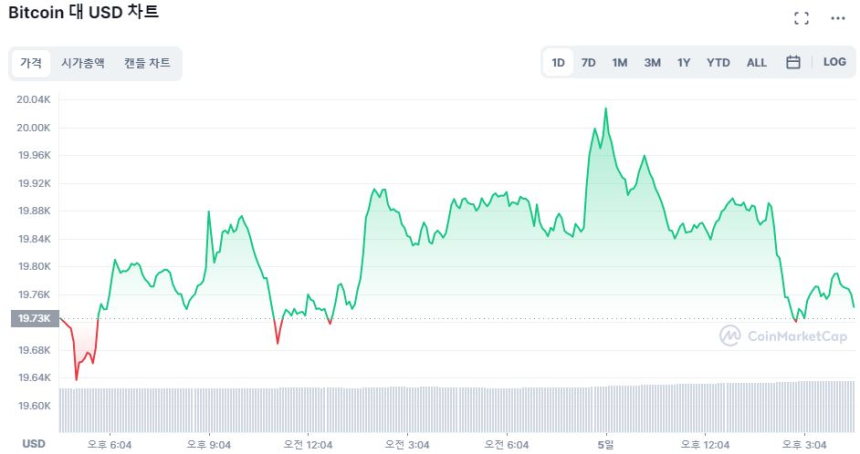
Task: Open the calendar date range picker
Action: coord(793,62)
